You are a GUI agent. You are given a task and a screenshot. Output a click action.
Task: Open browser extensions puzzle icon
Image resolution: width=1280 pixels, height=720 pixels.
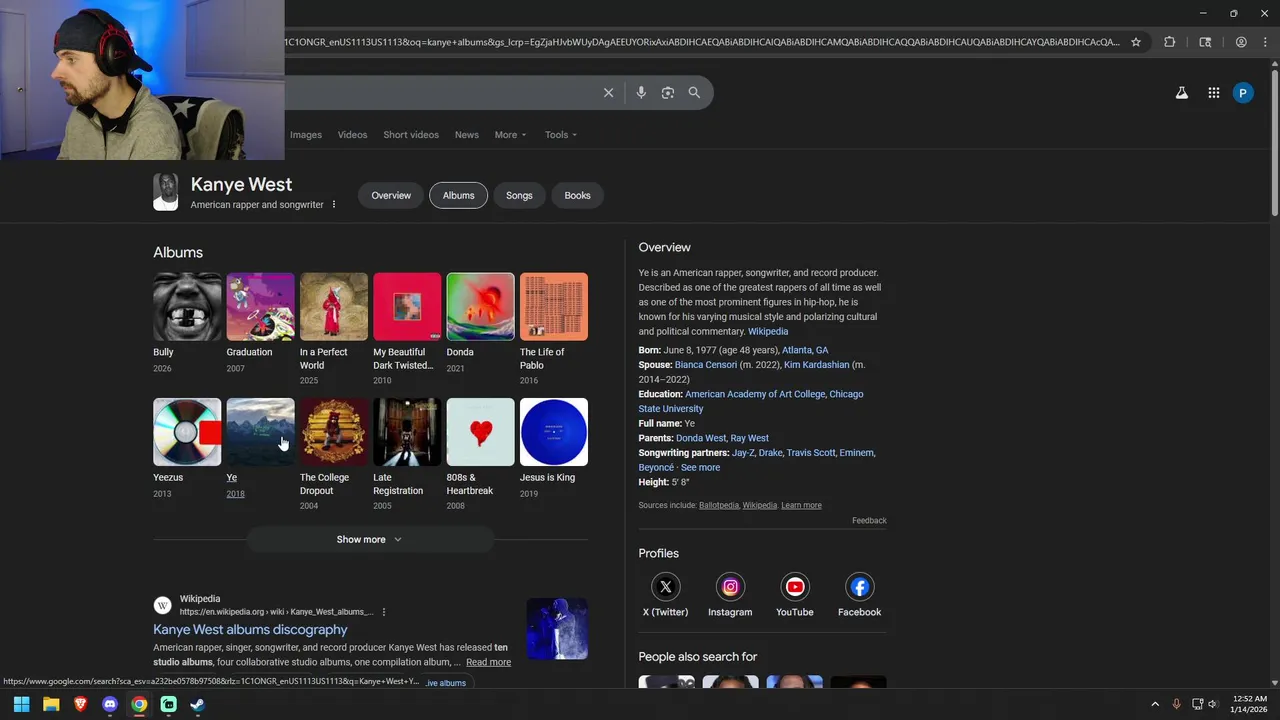click(x=1170, y=42)
